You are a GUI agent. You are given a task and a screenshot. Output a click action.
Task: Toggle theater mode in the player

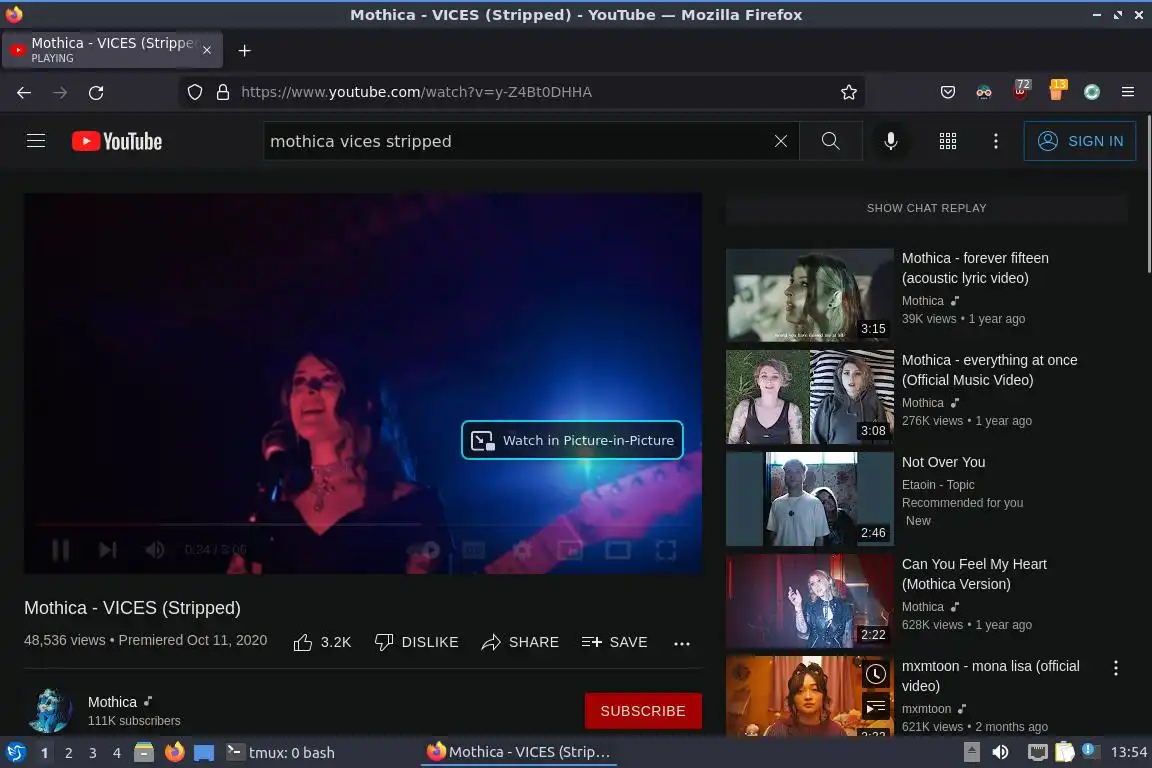tap(617, 550)
